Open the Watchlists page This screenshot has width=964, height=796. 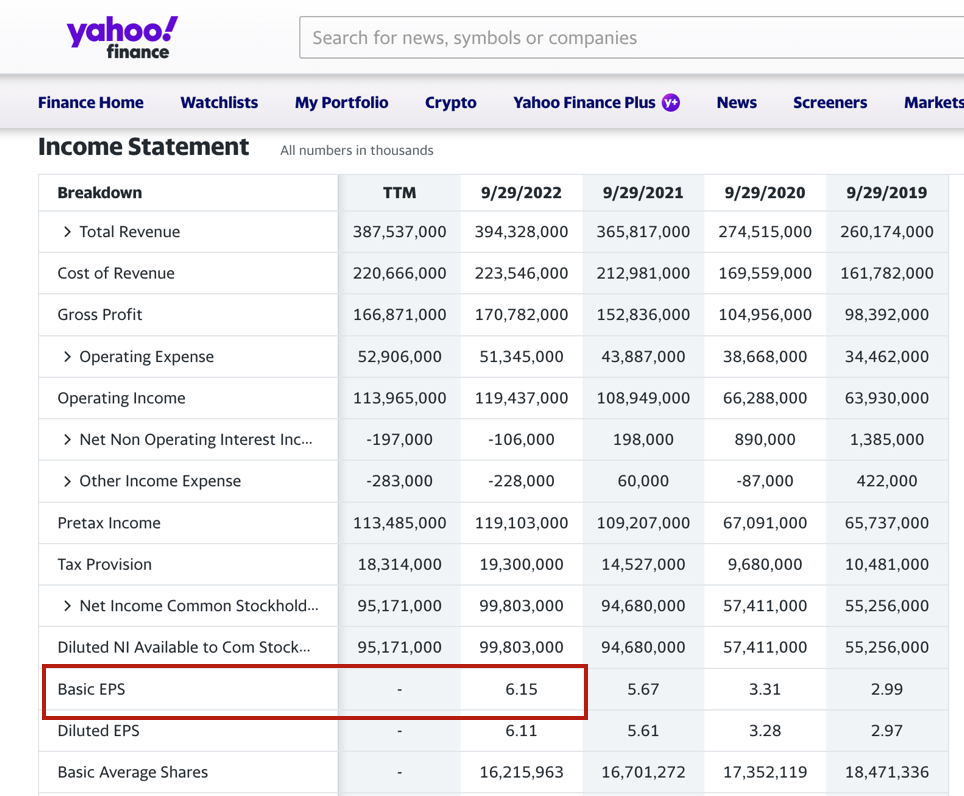[219, 102]
